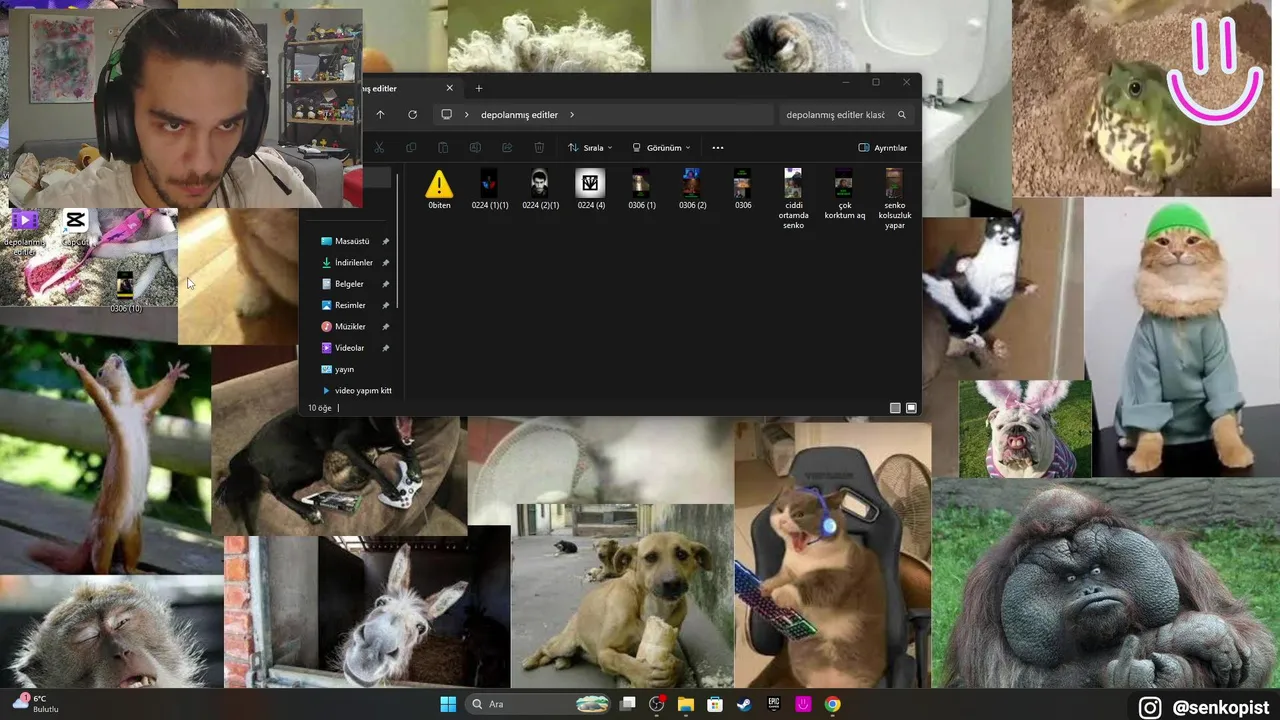The height and width of the screenshot is (720, 1280).
Task: Select the 0biten folder
Action: click(x=439, y=190)
